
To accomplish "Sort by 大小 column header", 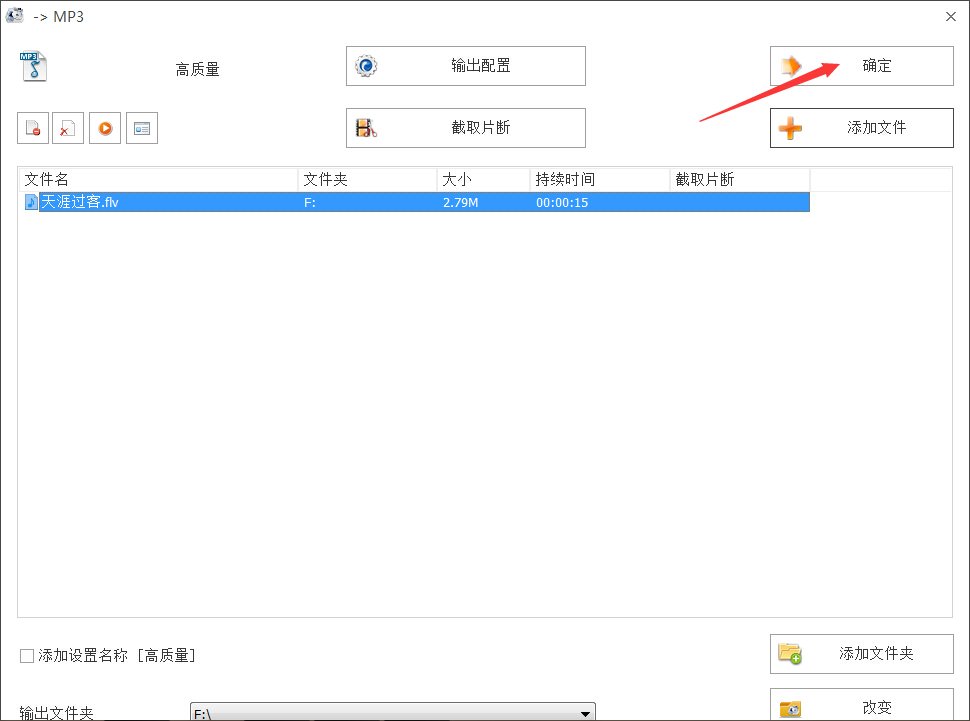I will pyautogui.click(x=483, y=179).
